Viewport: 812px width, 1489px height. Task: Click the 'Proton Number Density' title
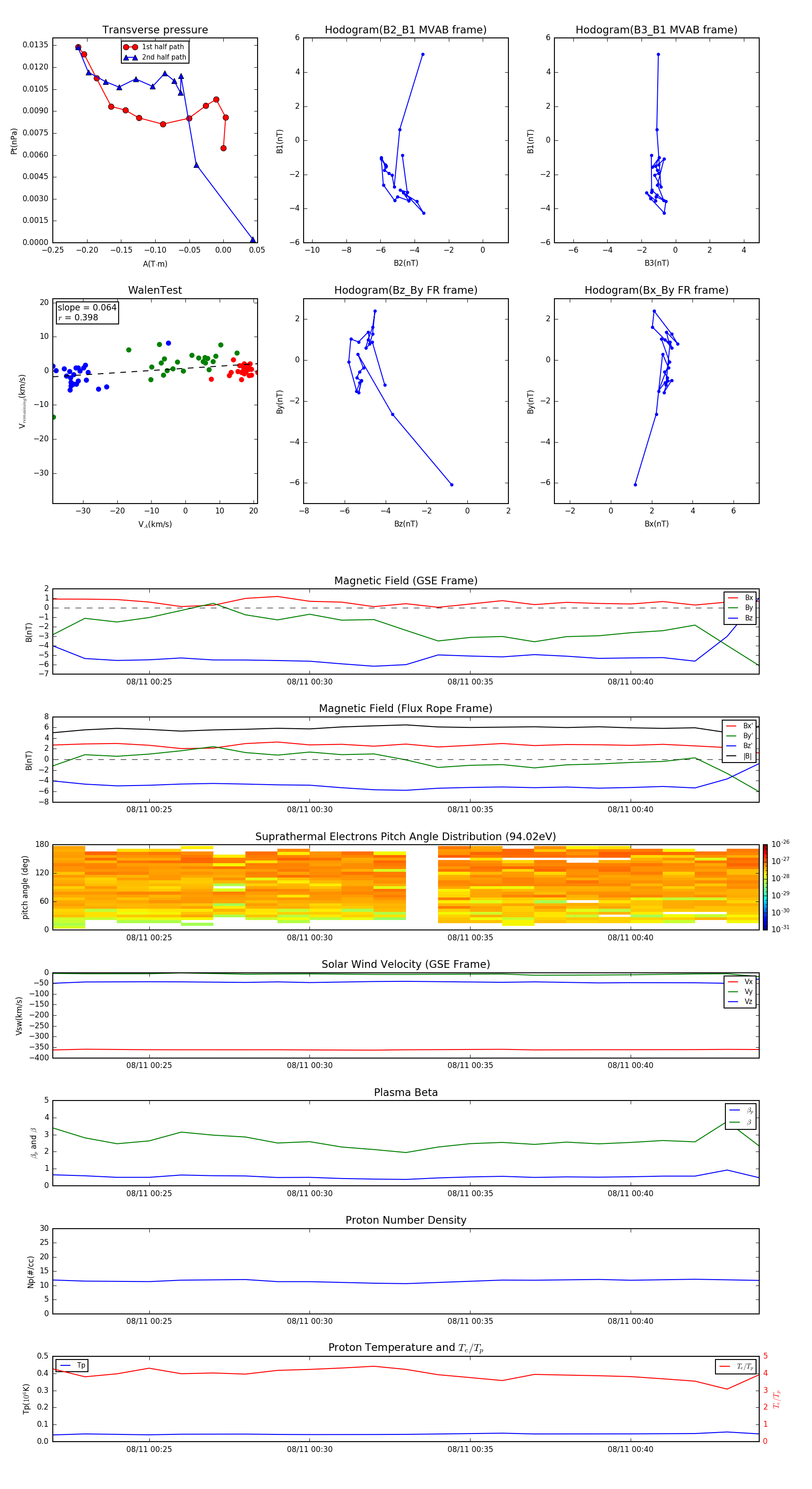[406, 1220]
